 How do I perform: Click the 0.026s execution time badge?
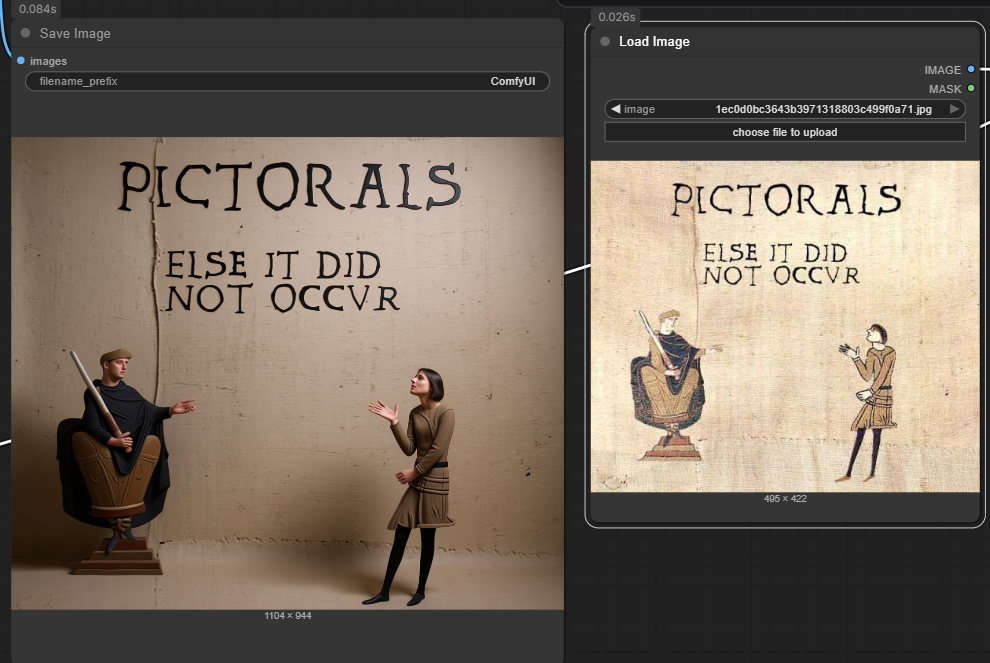pos(616,17)
